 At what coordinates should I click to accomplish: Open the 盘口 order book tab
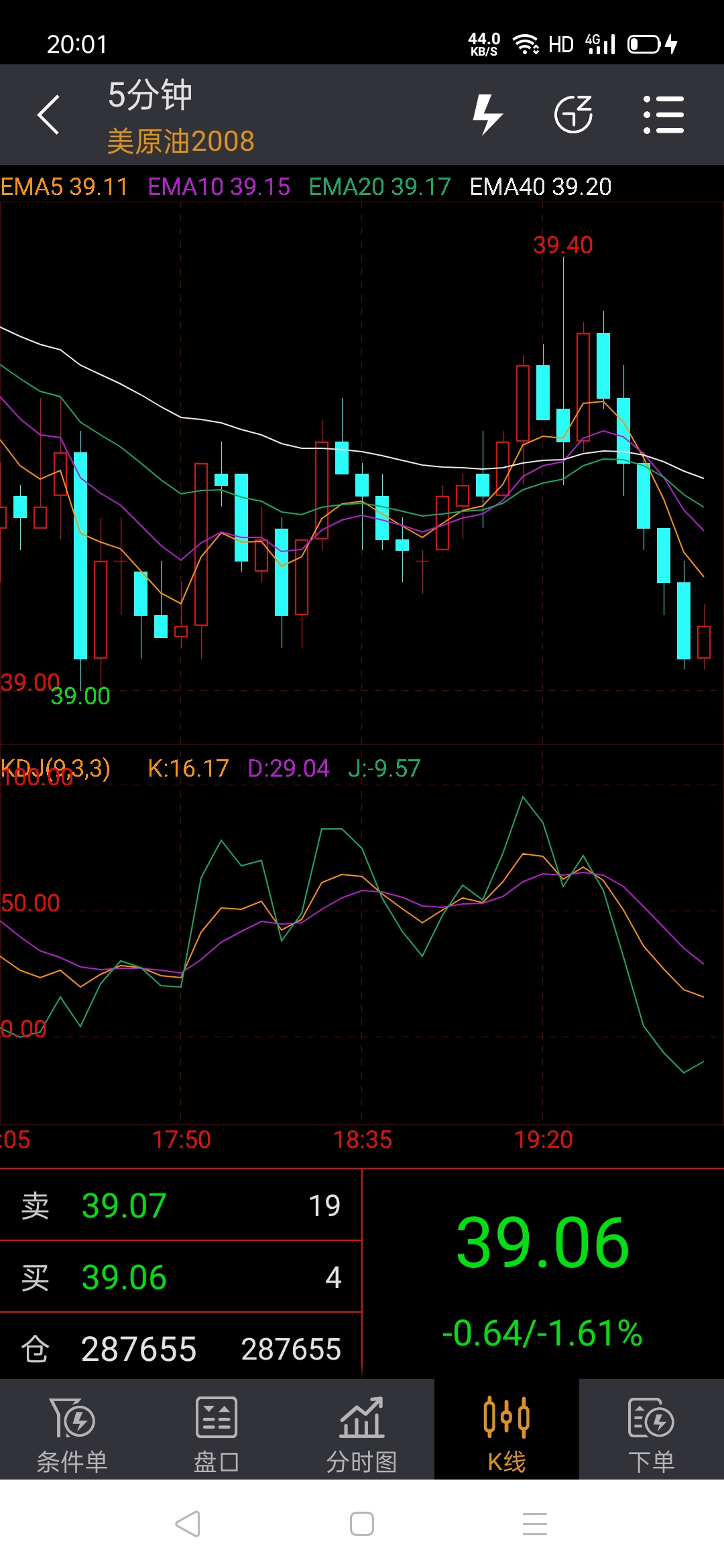tap(217, 1430)
